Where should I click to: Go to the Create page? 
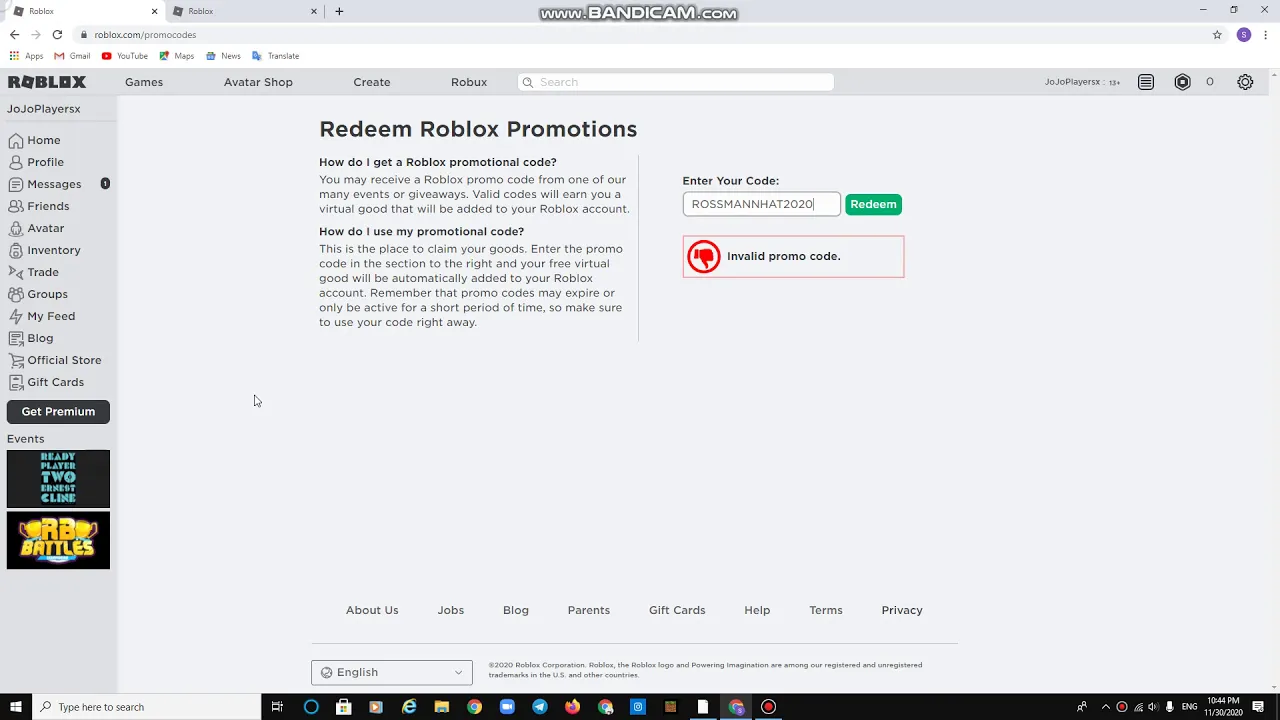pyautogui.click(x=372, y=82)
